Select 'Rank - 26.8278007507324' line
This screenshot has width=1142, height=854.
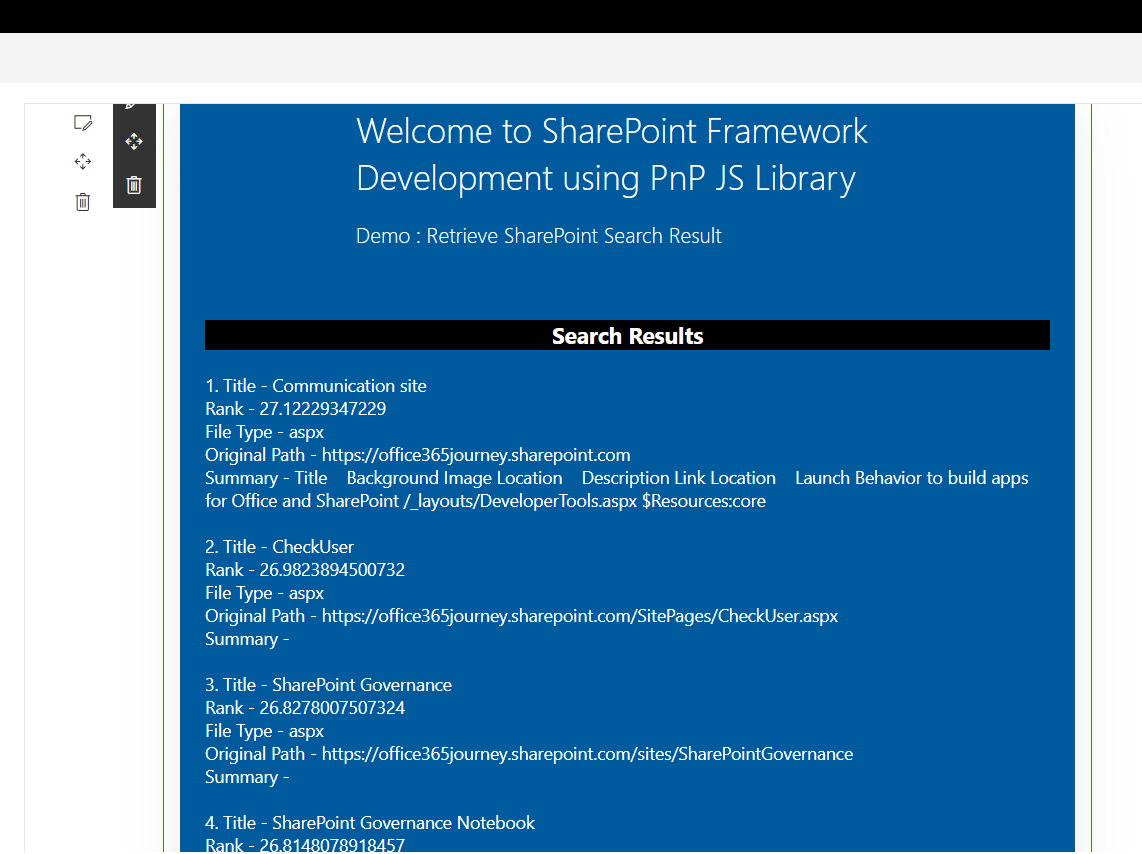[304, 708]
